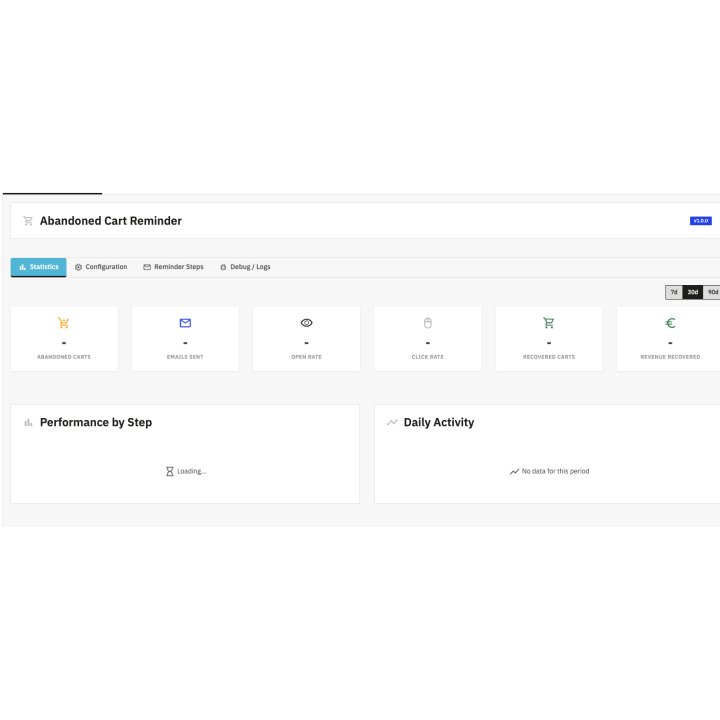Click the v1.0.0 version badge
720x720 pixels.
tap(700, 221)
